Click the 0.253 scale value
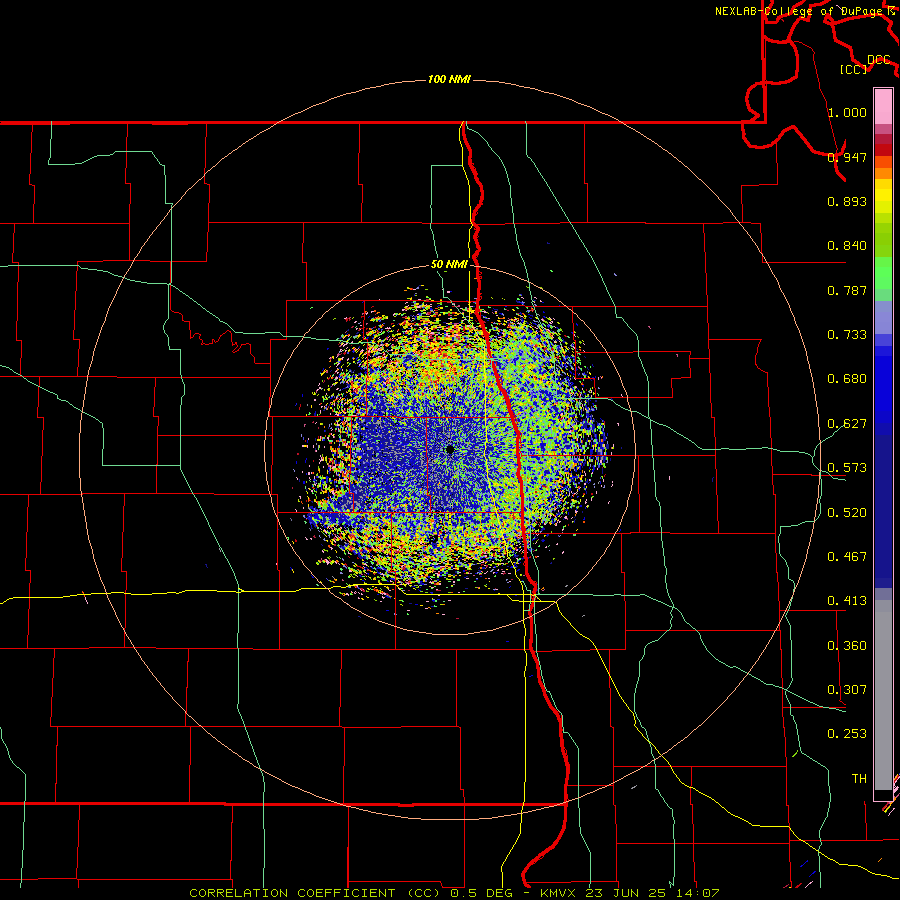This screenshot has width=900, height=900. click(x=847, y=734)
